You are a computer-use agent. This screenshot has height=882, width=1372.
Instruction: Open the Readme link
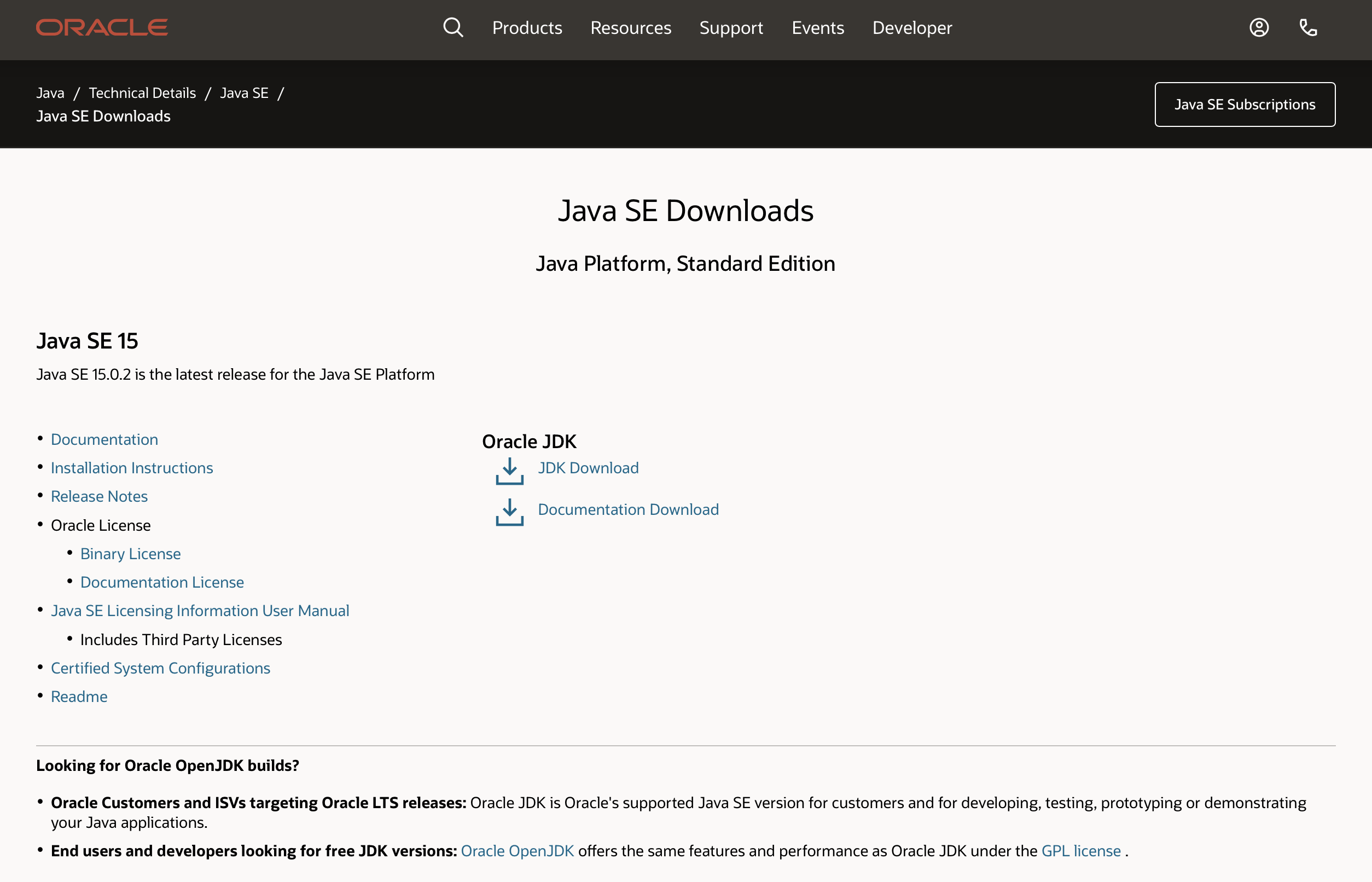point(79,697)
